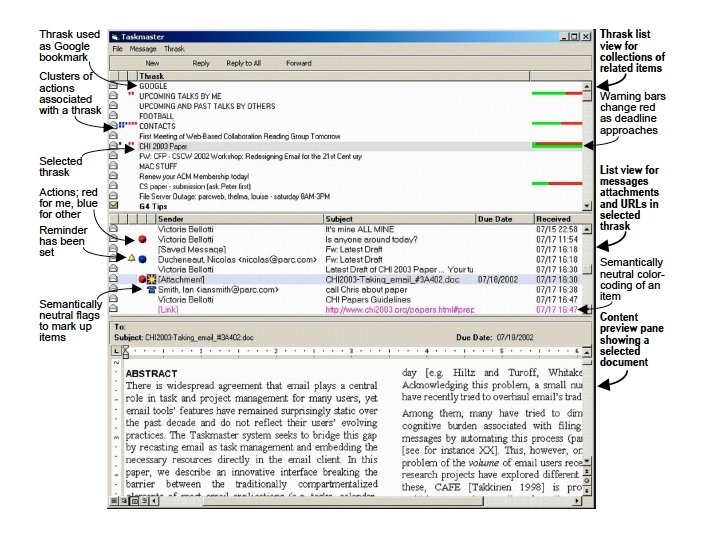720x540 pixels.
Task: Open the Thrask menu
Action: pos(174,49)
